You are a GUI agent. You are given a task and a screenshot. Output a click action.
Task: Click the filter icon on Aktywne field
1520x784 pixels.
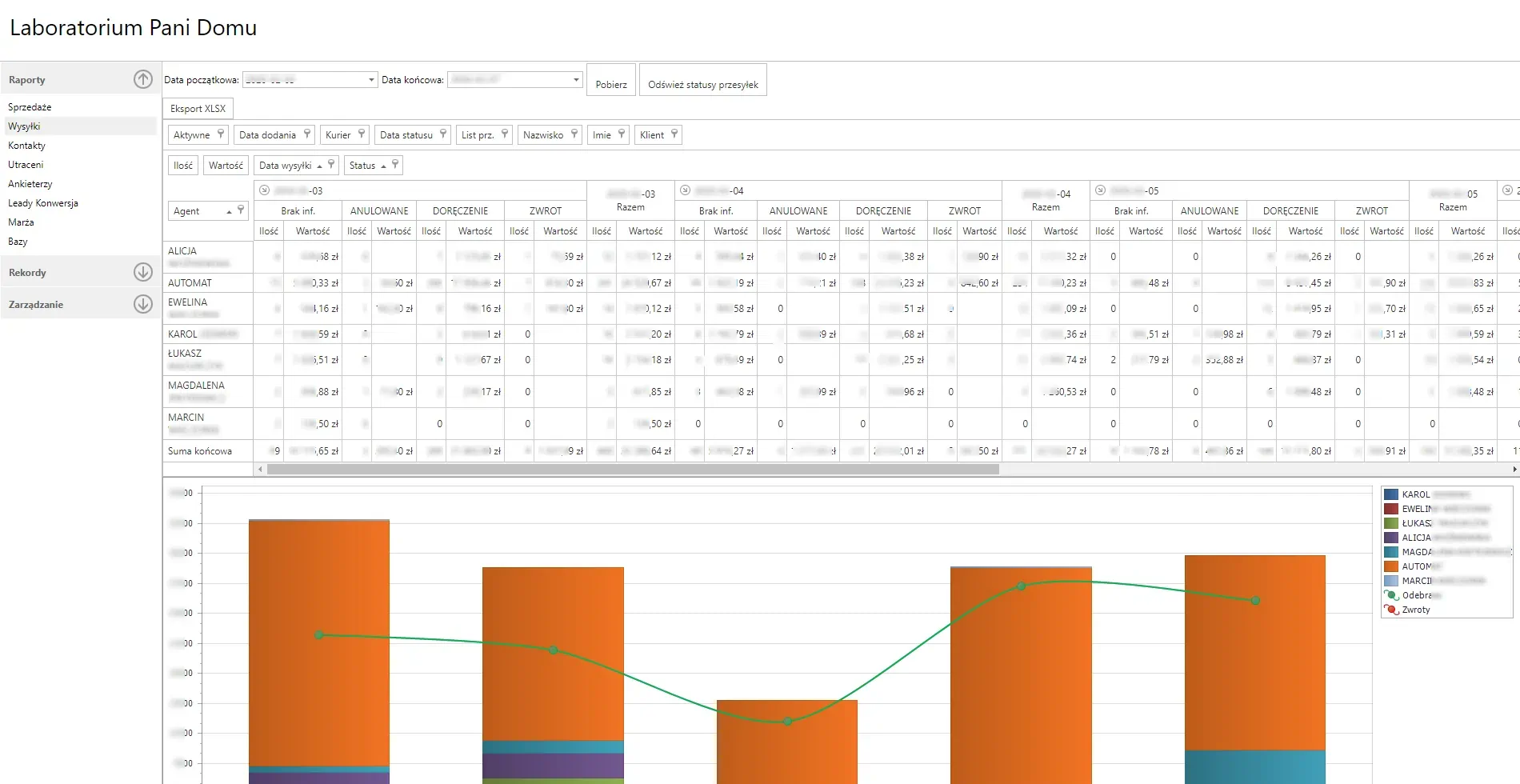[x=221, y=134]
